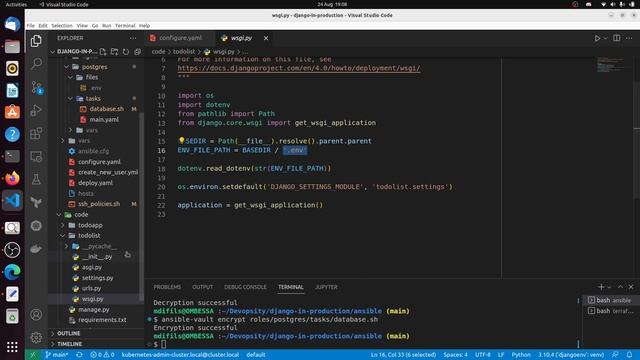
Task: Follow the docs.djangoproject.com wsgi link
Action: (x=298, y=68)
